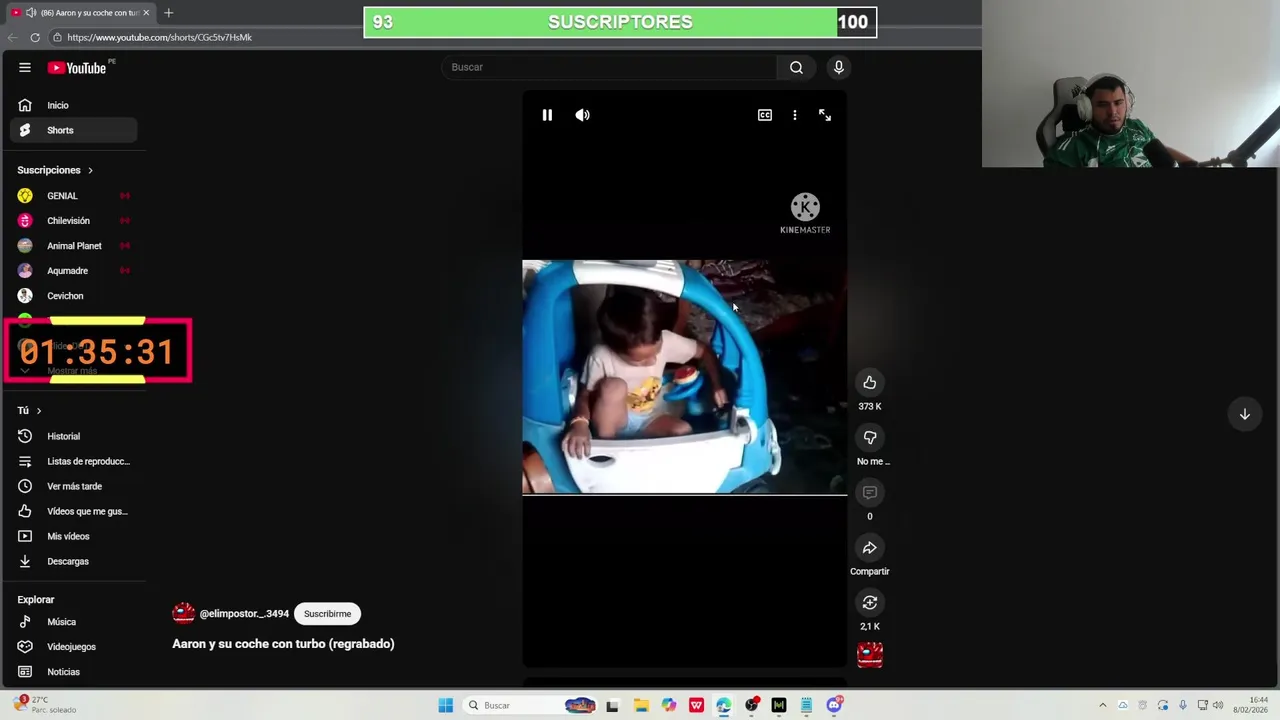Open the comments panel icon

pyautogui.click(x=870, y=492)
